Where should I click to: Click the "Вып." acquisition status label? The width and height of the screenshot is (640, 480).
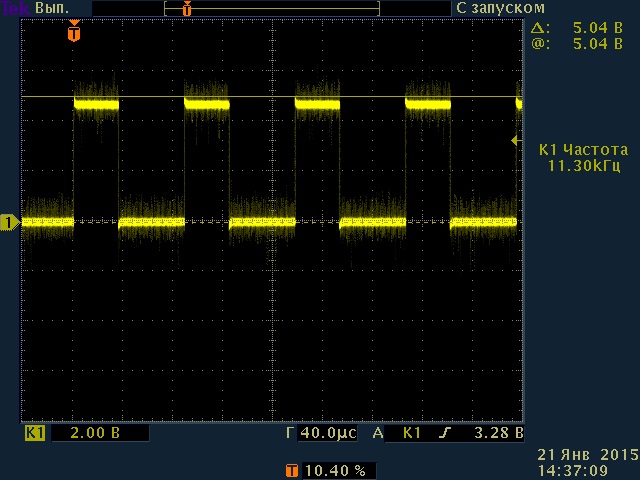51,8
